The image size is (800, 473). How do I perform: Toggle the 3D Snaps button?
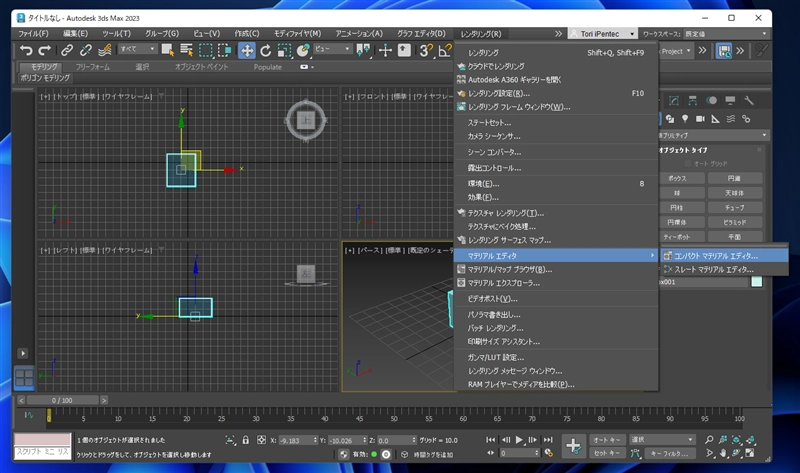(426, 50)
